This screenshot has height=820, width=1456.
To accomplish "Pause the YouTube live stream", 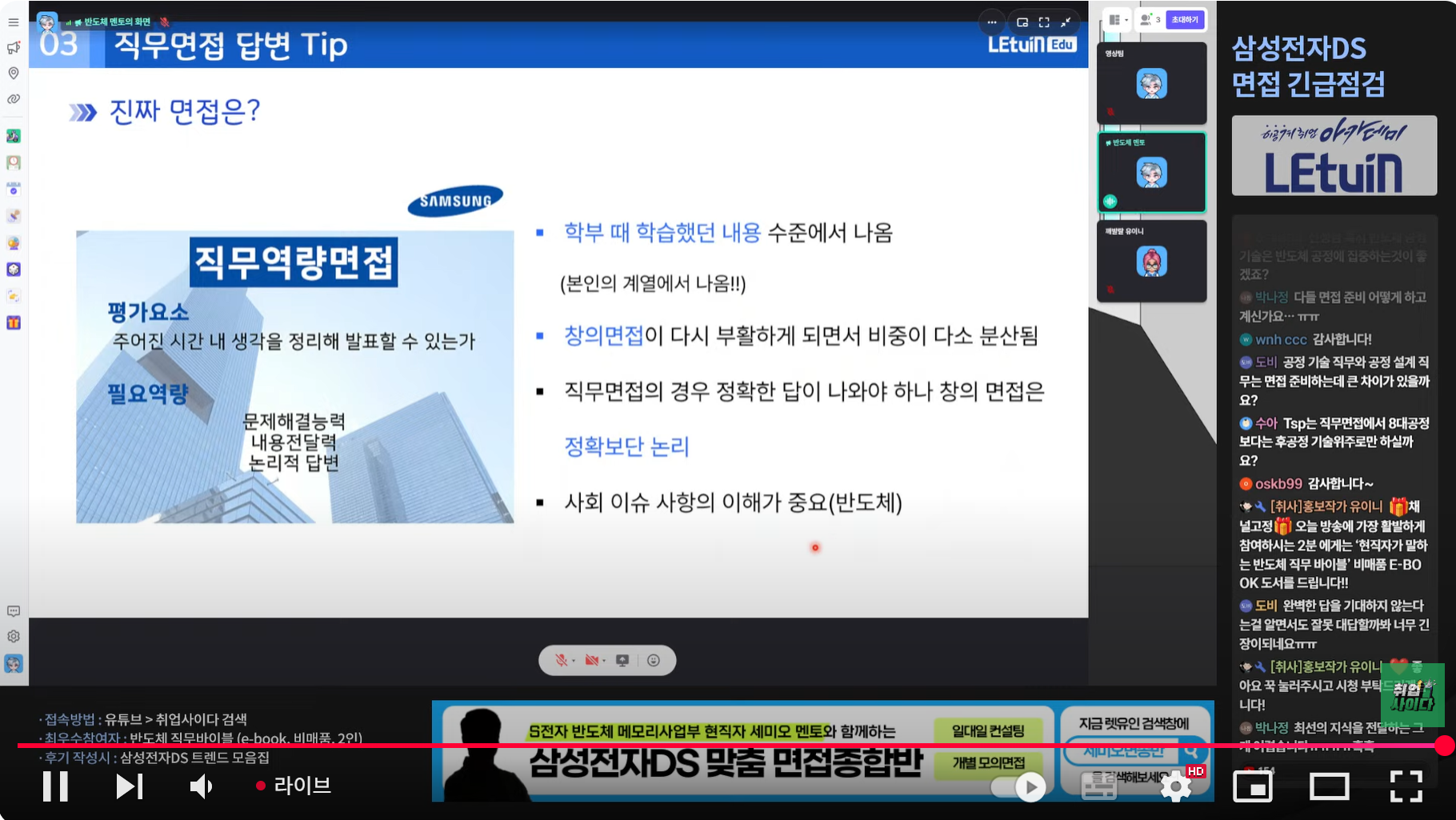I will click(55, 786).
